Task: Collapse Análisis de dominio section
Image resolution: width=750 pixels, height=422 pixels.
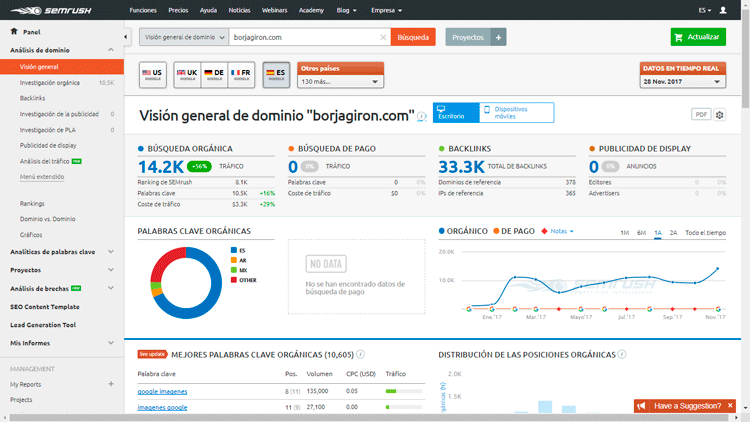Action: click(x=111, y=50)
